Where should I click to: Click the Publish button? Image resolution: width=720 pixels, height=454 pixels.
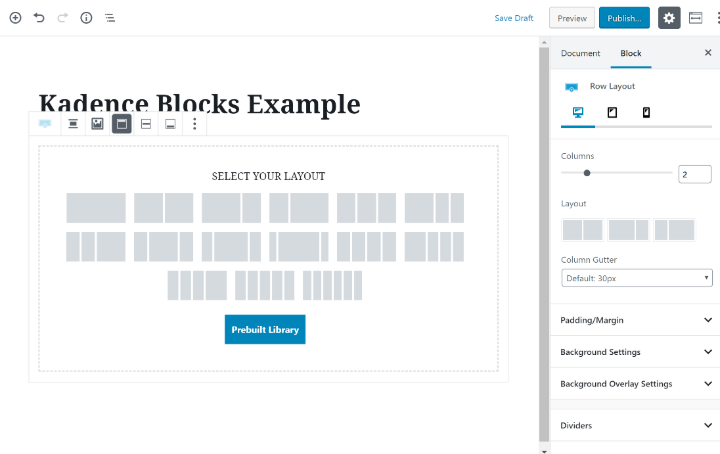coord(624,18)
